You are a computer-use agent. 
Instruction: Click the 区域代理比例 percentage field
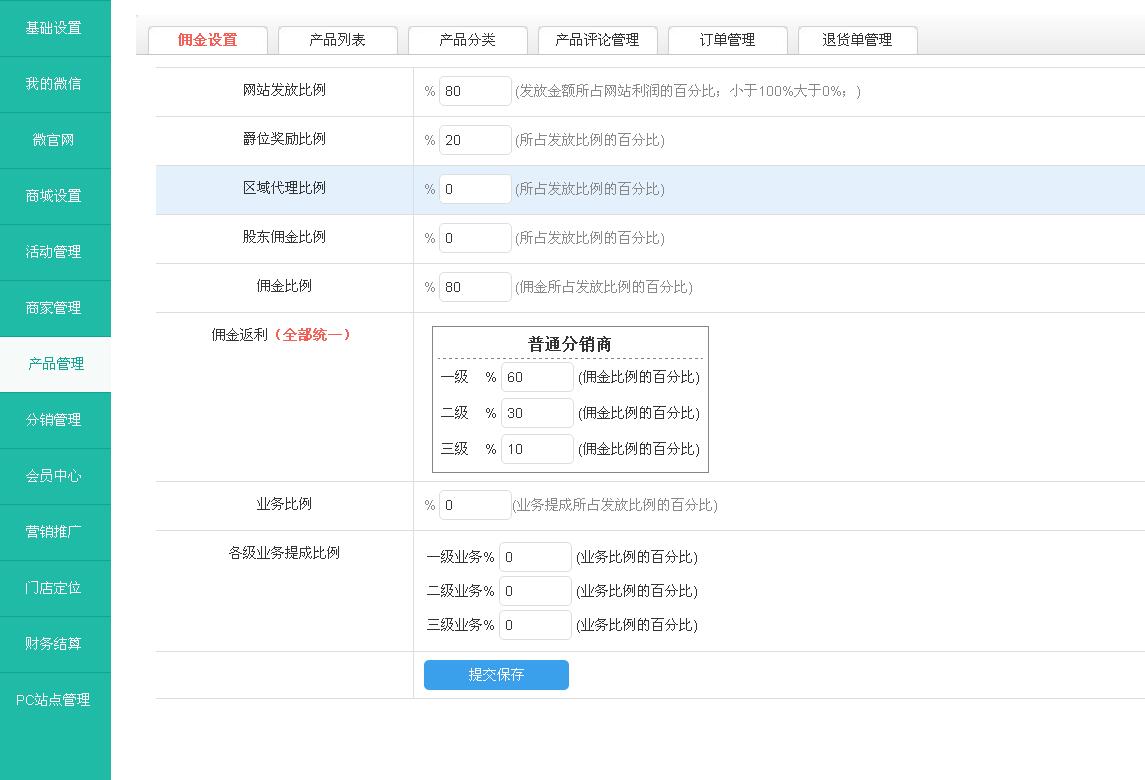[475, 189]
